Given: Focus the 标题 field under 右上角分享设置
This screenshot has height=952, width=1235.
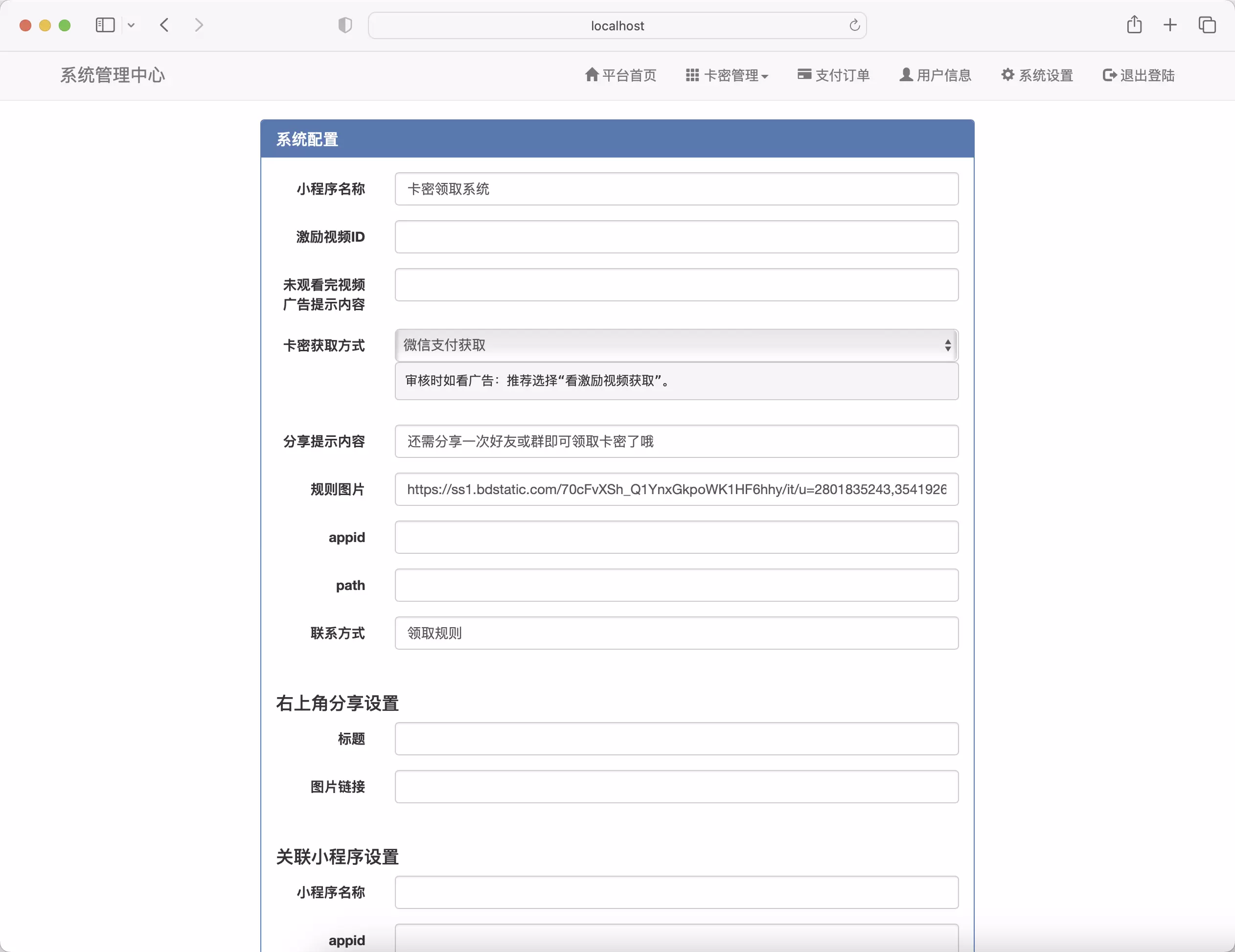Looking at the screenshot, I should [676, 739].
